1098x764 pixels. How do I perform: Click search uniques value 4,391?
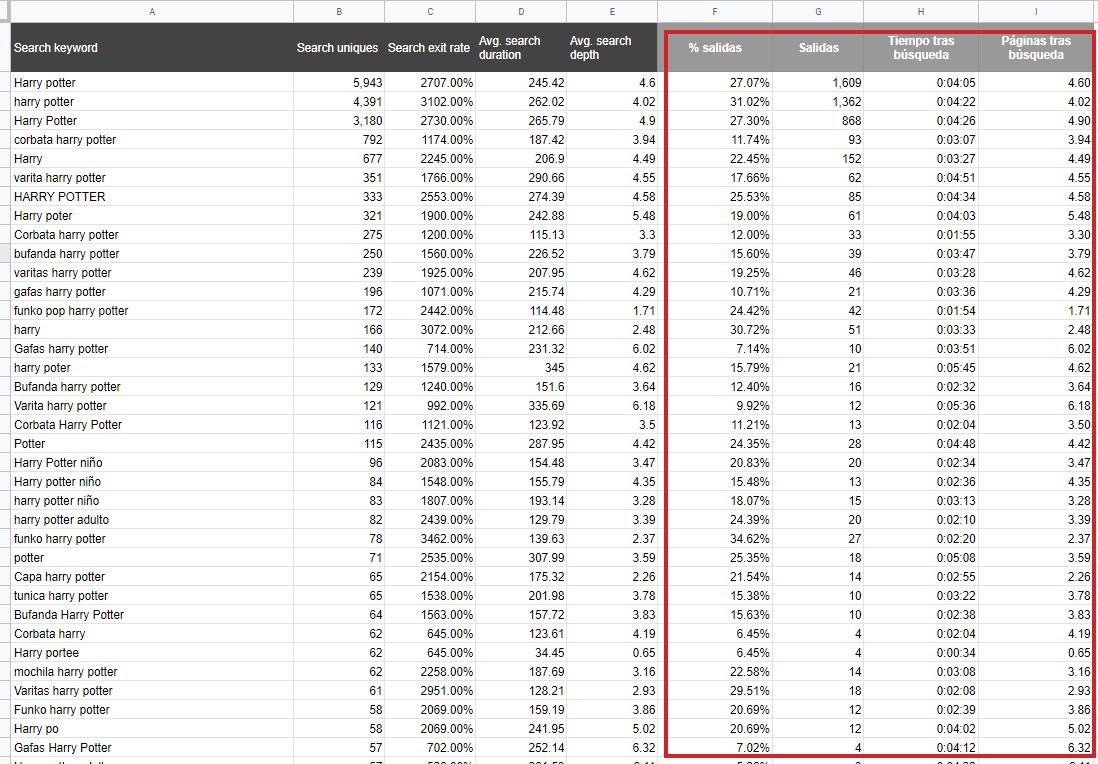pos(339,102)
